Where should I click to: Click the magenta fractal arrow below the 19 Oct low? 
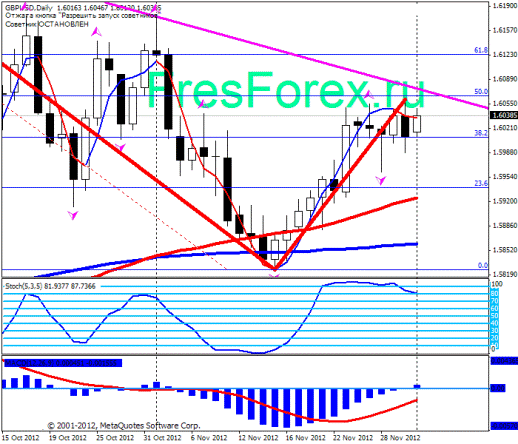tap(73, 215)
